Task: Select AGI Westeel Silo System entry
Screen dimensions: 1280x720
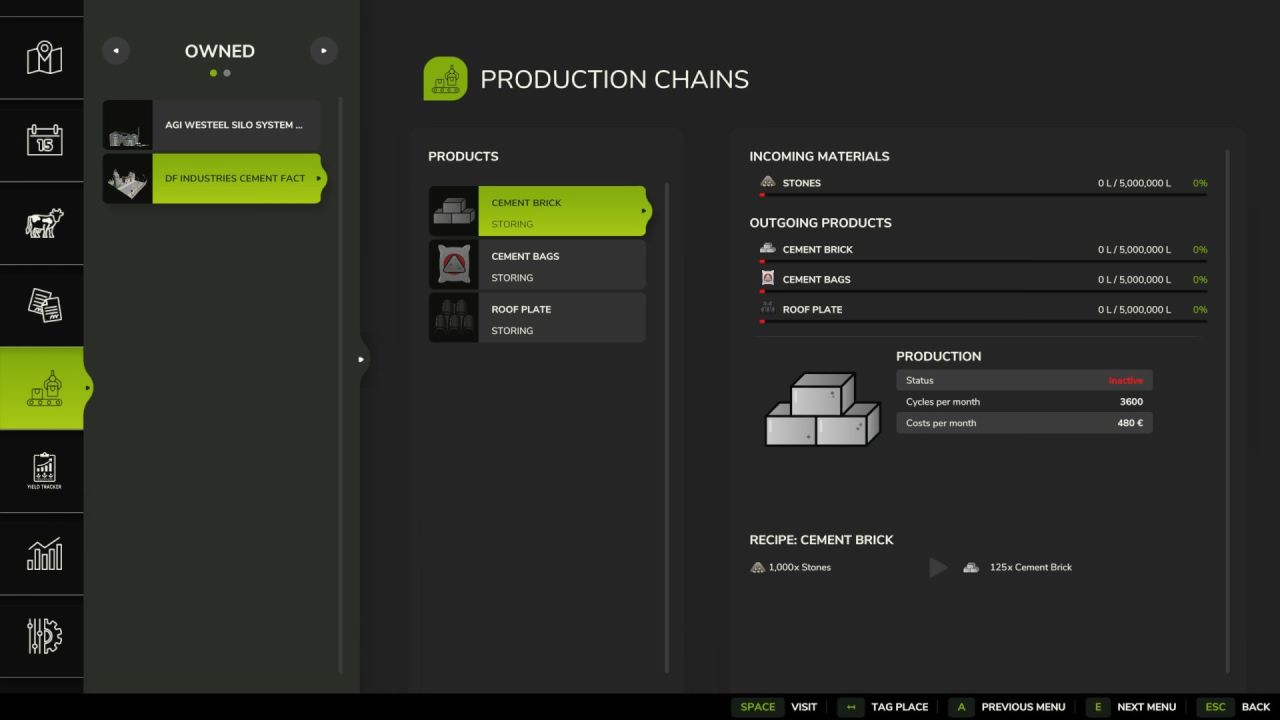Action: [212, 125]
